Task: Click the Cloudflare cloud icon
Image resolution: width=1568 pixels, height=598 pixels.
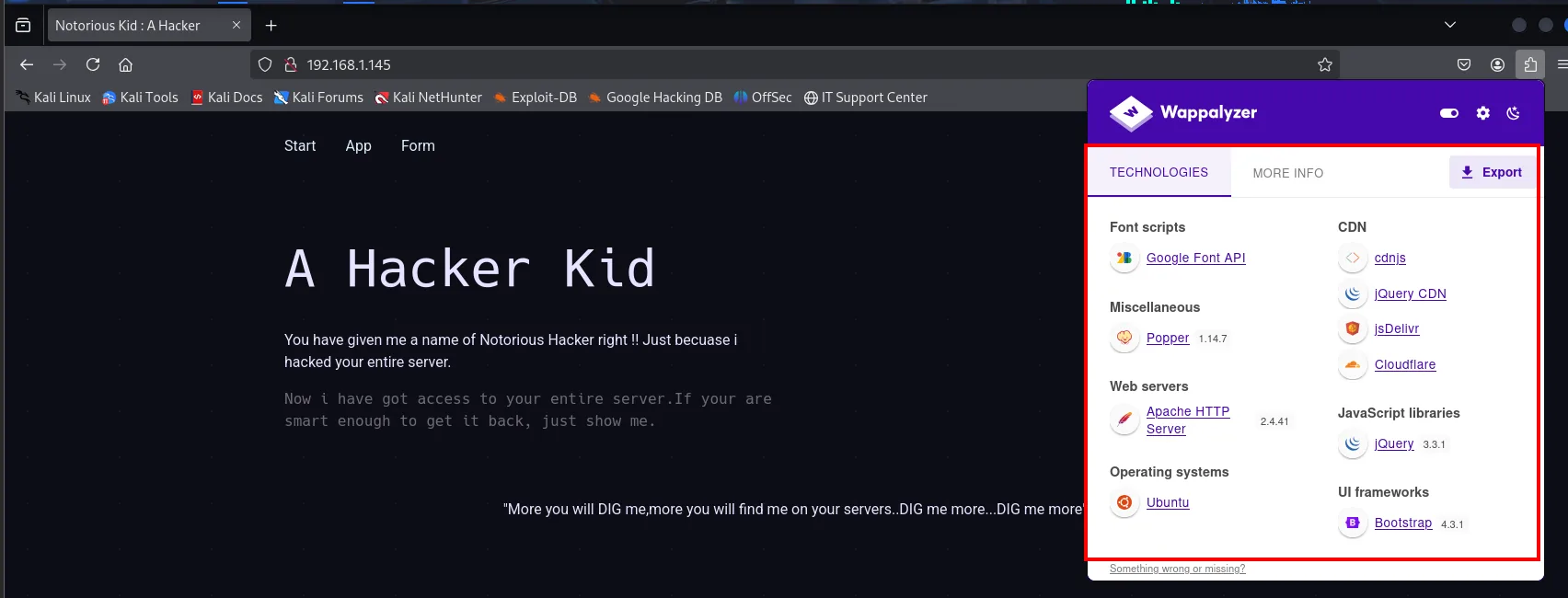Action: point(1352,365)
